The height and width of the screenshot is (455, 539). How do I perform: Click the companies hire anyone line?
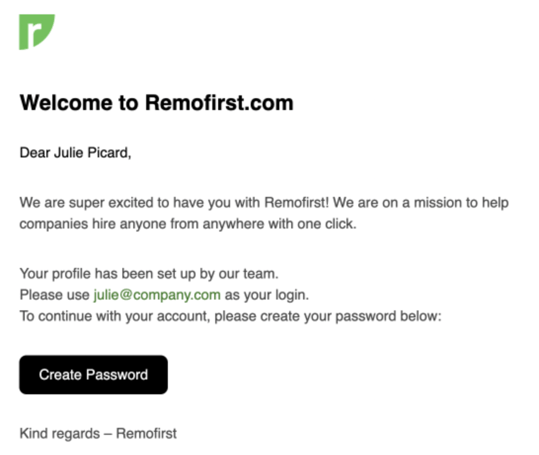point(188,224)
